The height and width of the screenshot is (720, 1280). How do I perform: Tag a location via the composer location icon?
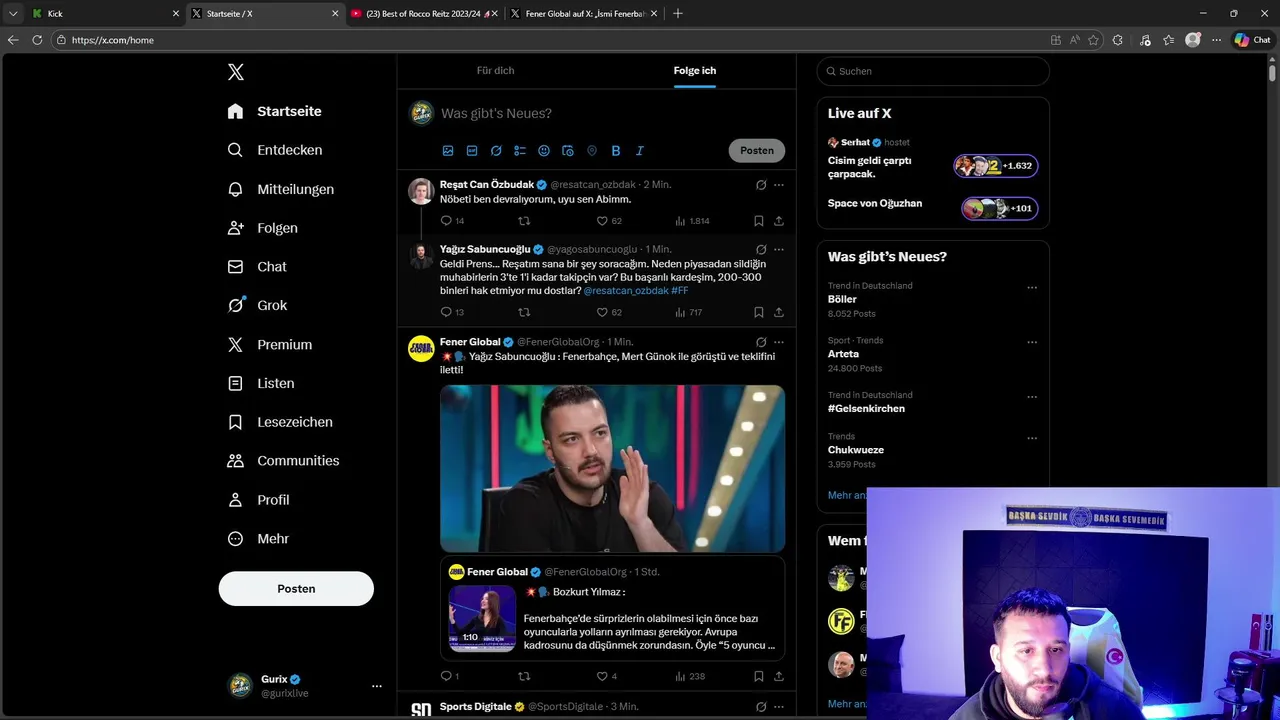pyautogui.click(x=592, y=151)
